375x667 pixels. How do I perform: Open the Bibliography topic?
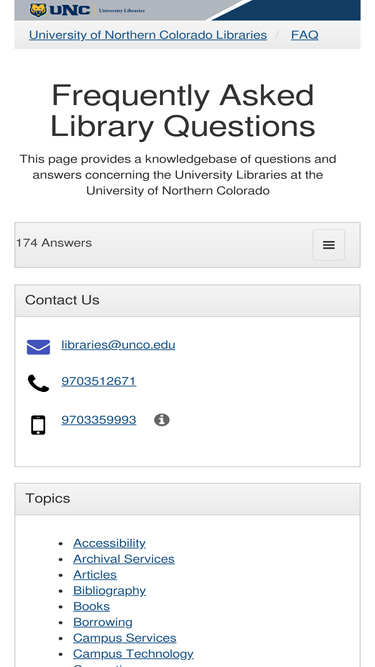(109, 590)
